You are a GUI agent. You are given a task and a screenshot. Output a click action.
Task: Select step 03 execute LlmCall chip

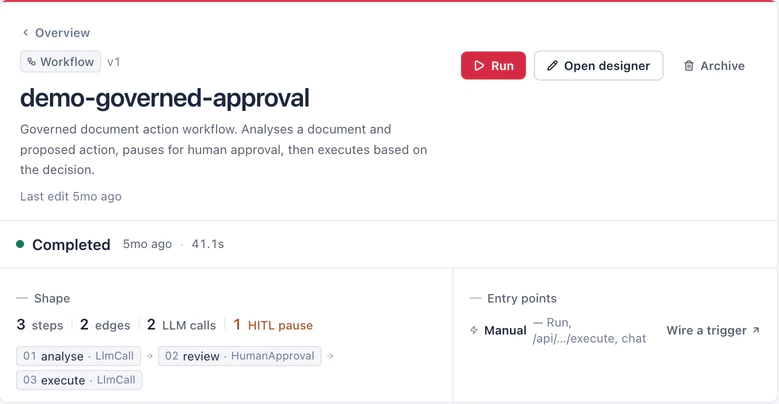click(x=79, y=380)
